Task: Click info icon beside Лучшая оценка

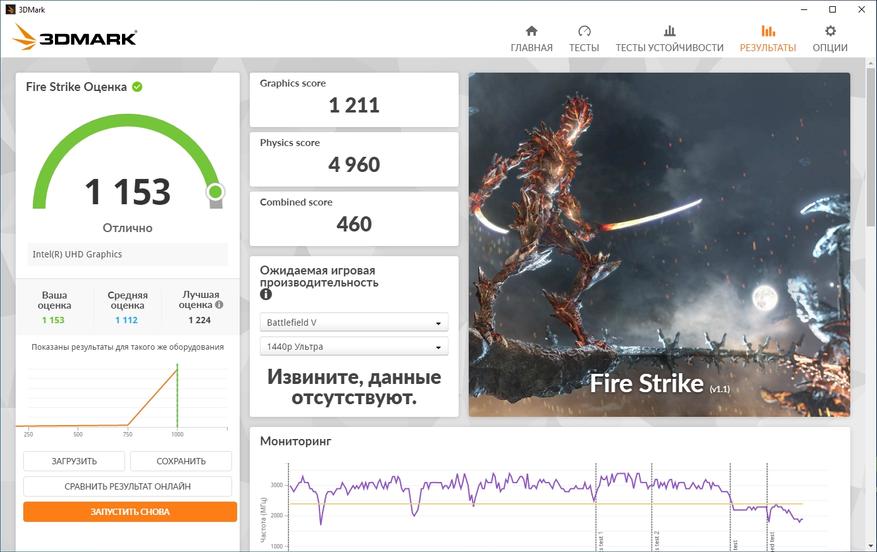Action: tap(219, 305)
